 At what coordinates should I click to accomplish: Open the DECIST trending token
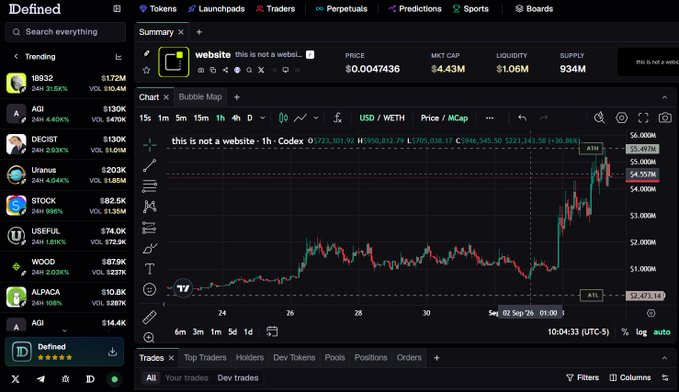pyautogui.click(x=66, y=144)
